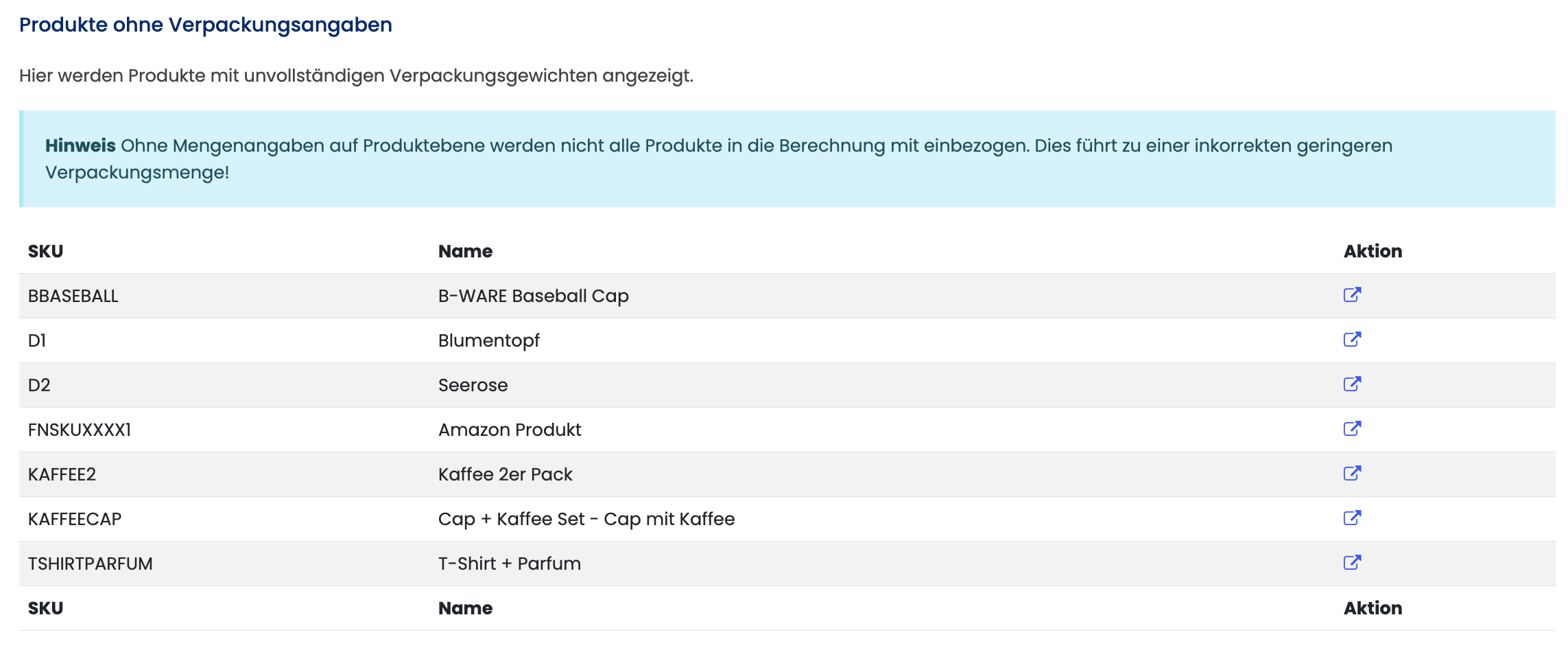Viewport: 1568px width, 648px height.
Task: Open KAFFEECAP product action icon
Action: (x=1352, y=518)
